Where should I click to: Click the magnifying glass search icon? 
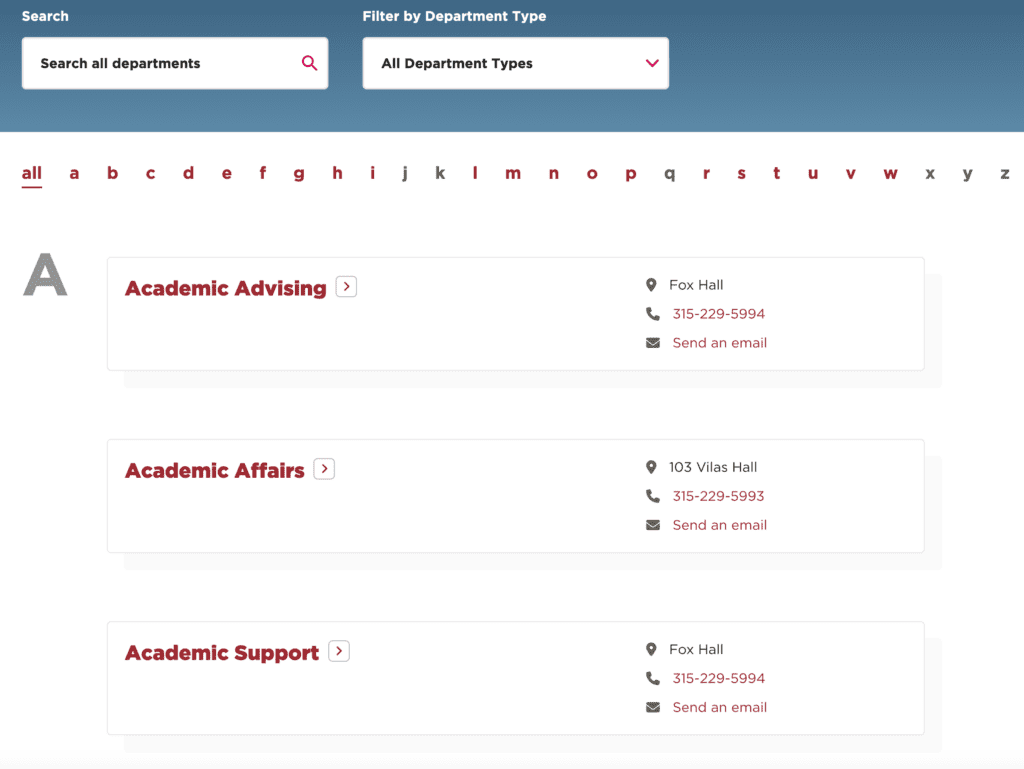click(x=309, y=63)
